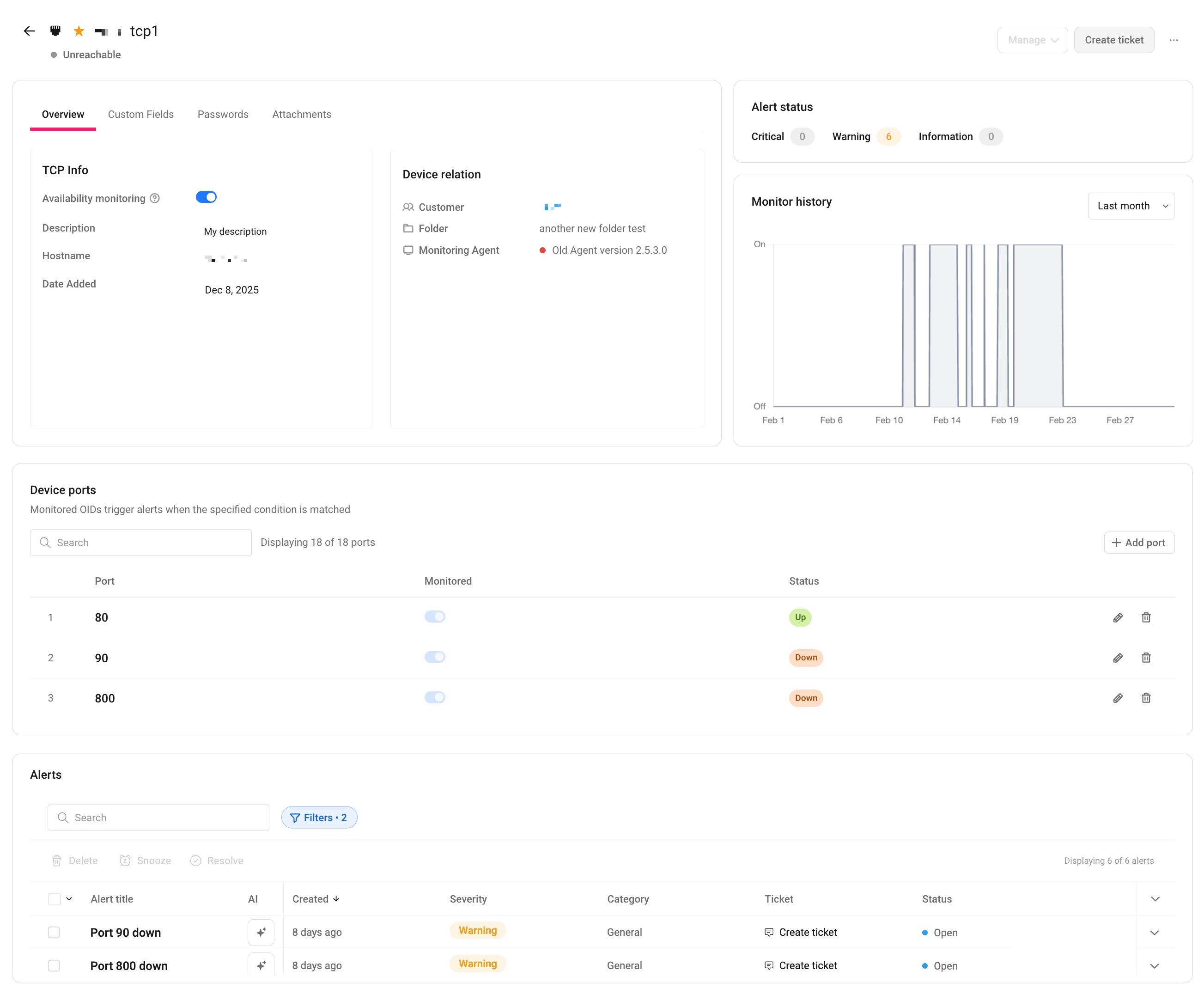Screen dimensions: 1204x1001
Task: Click the Alert title column header
Action: (x=112, y=899)
